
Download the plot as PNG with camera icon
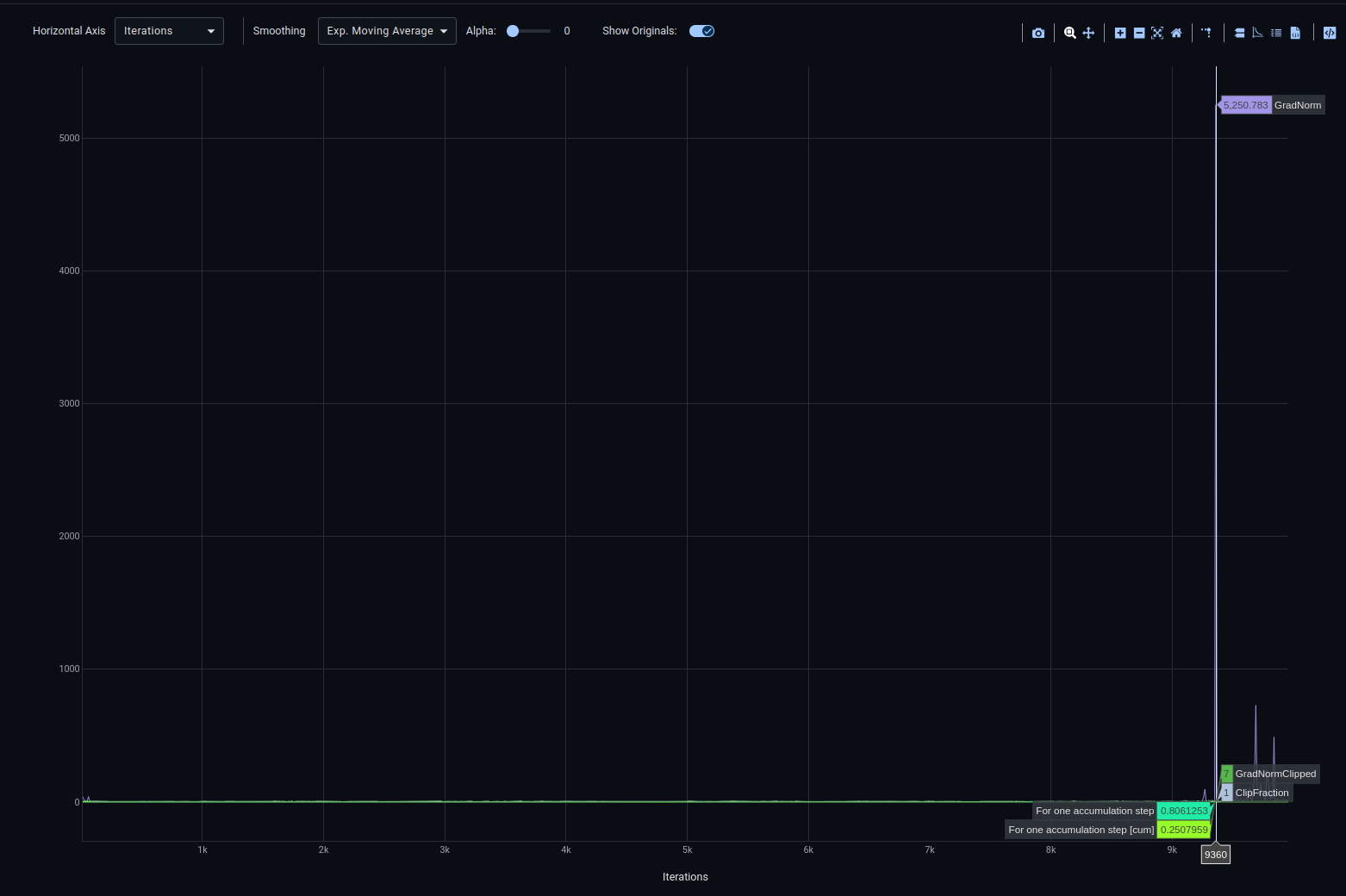coord(1038,33)
